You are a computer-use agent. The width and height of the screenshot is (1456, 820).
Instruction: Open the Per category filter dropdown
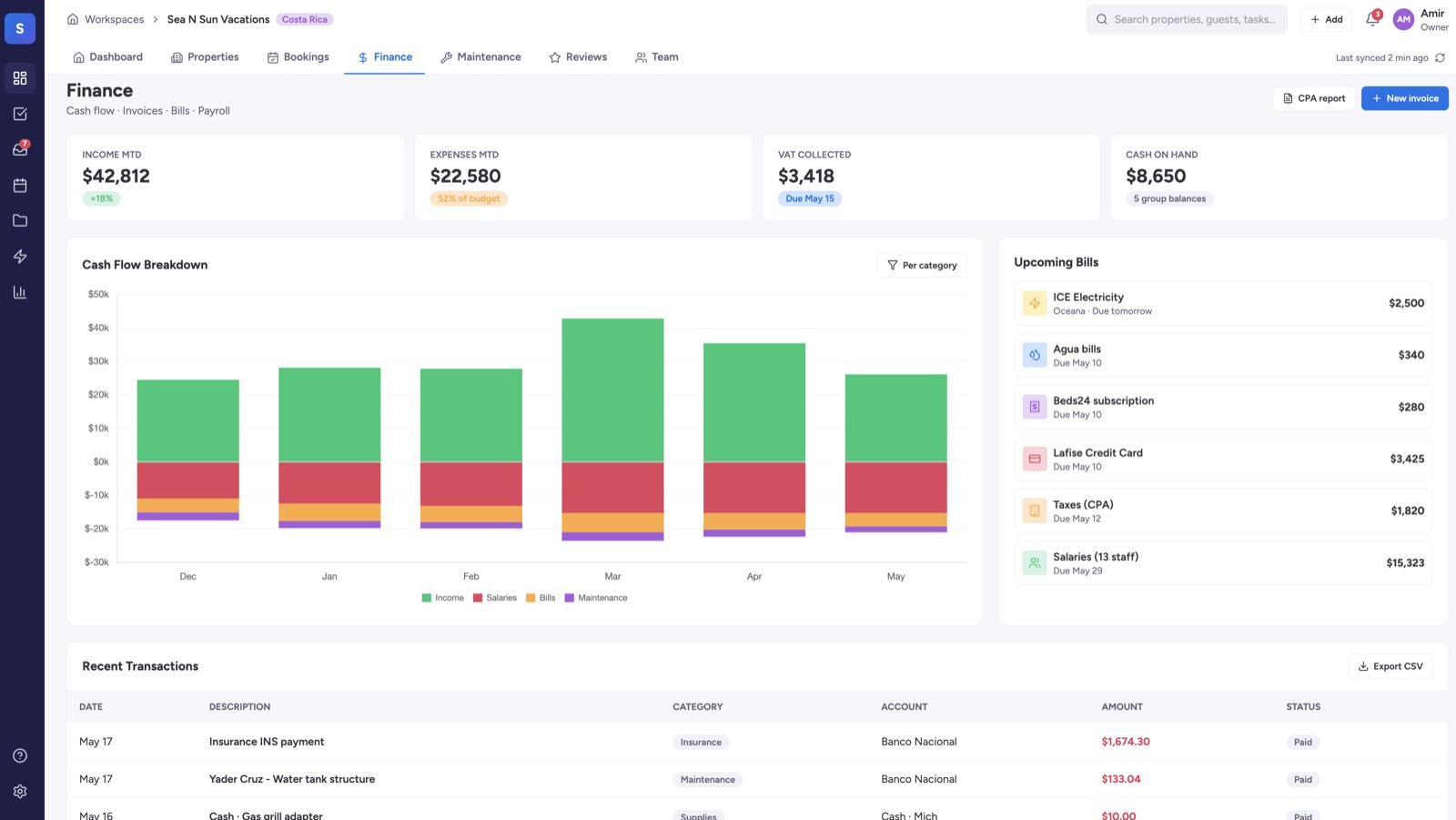pos(922,265)
